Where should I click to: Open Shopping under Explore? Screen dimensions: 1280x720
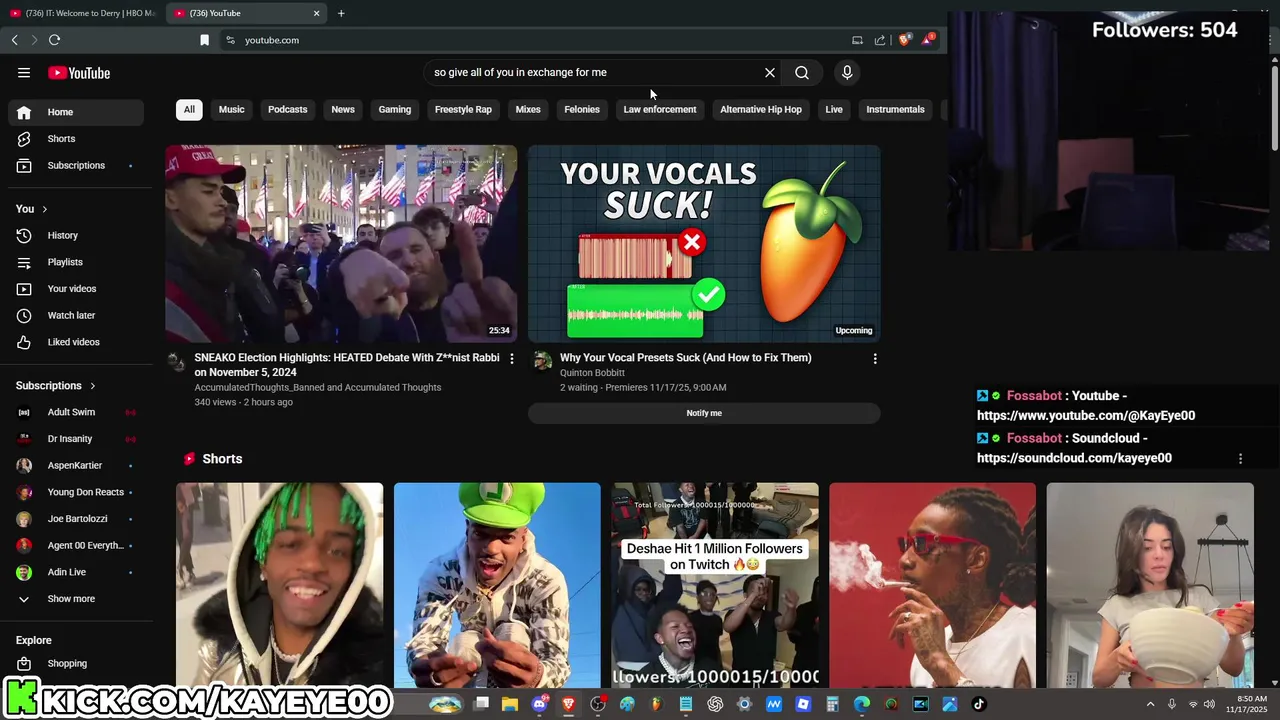coord(76,664)
